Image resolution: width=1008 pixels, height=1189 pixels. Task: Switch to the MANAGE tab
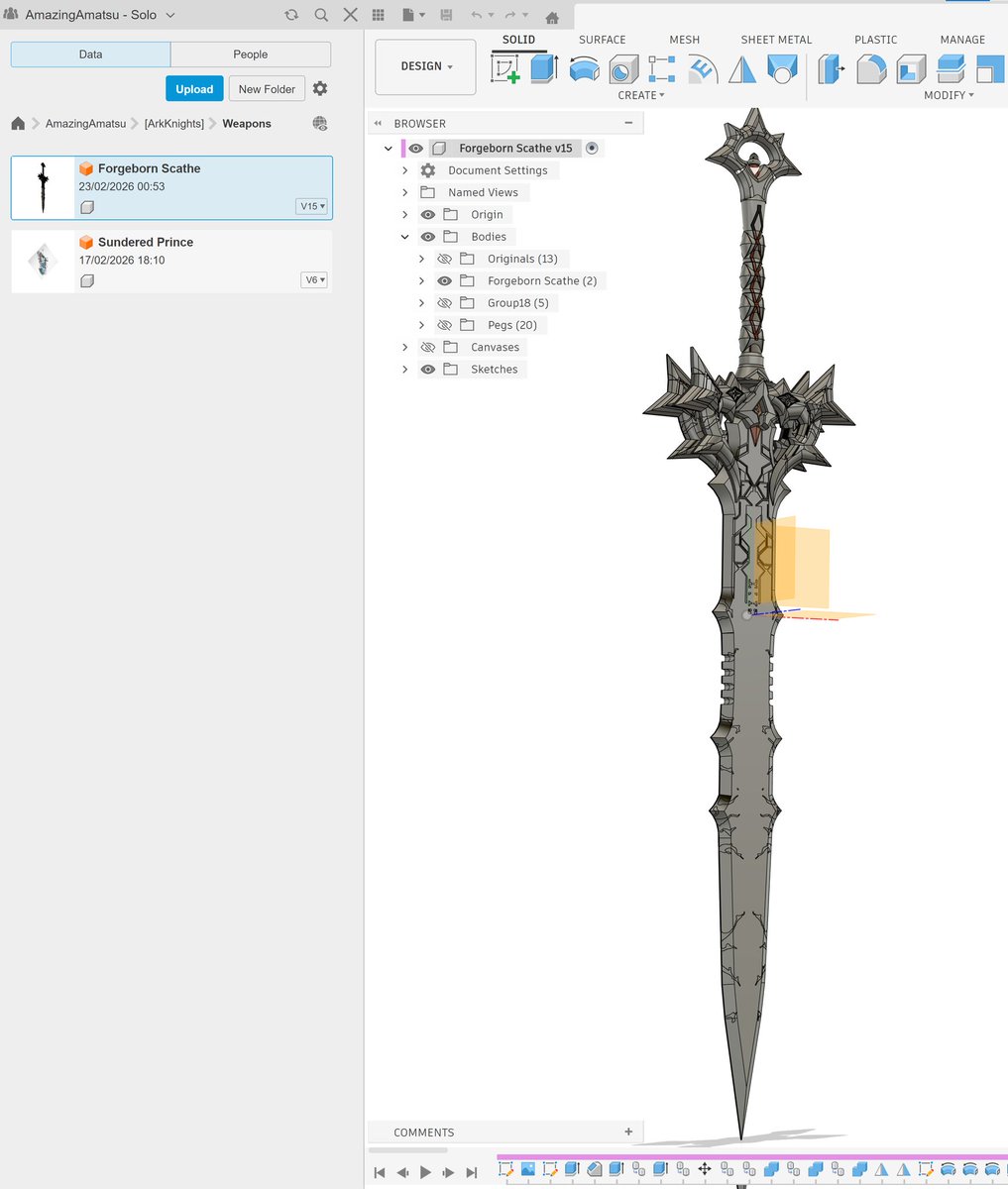962,40
